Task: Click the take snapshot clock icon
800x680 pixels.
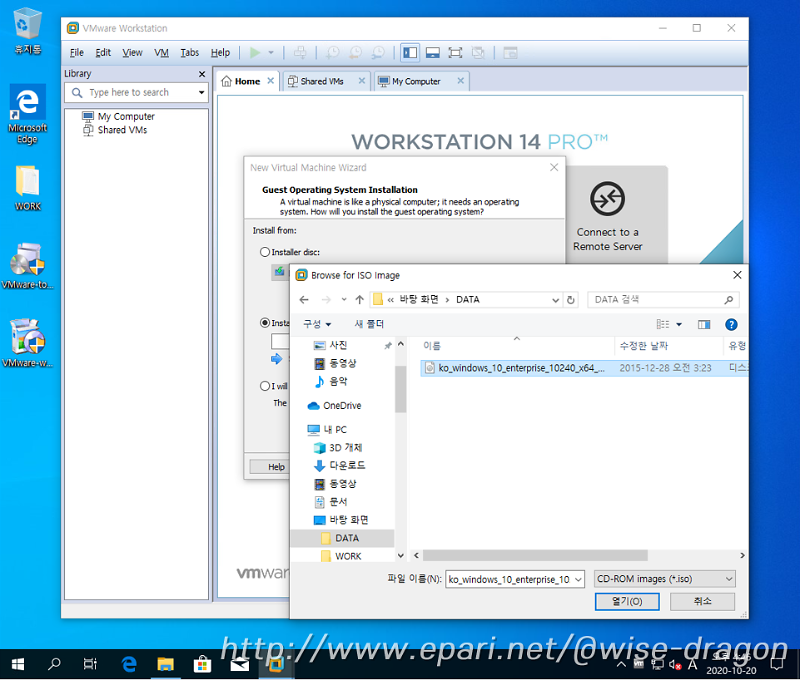Action: click(333, 53)
